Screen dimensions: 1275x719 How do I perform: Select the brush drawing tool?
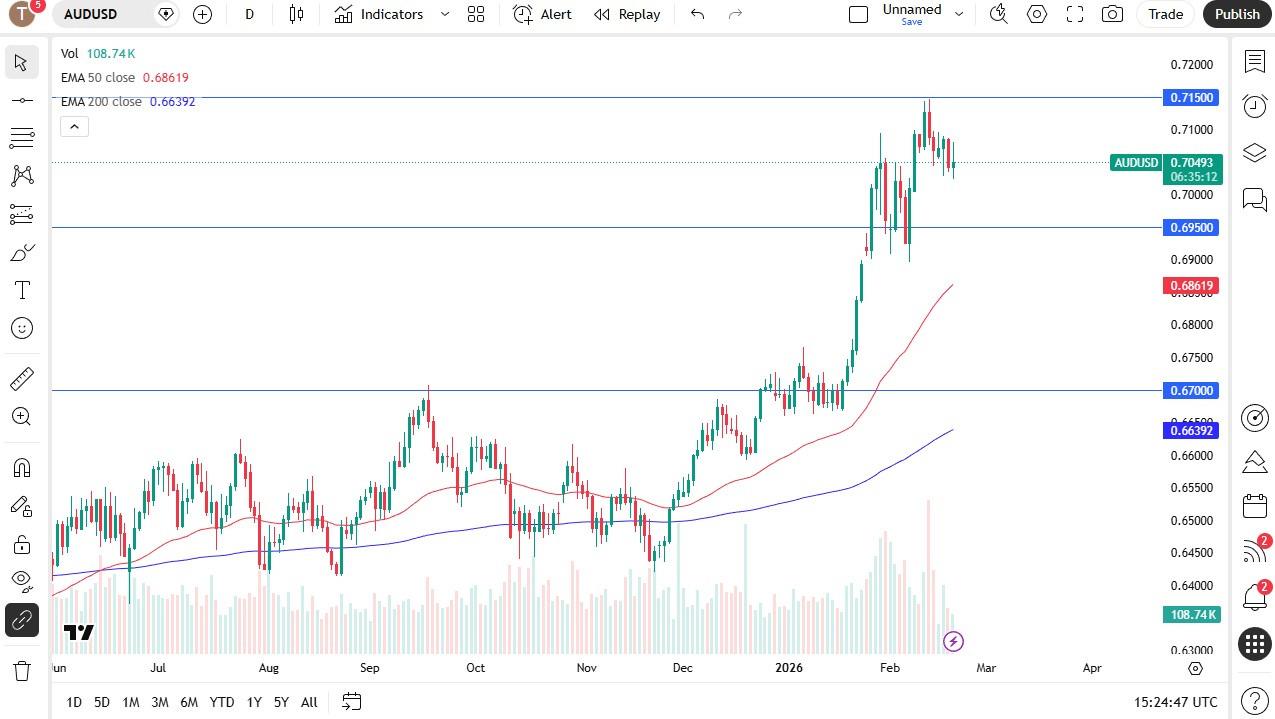(x=22, y=252)
